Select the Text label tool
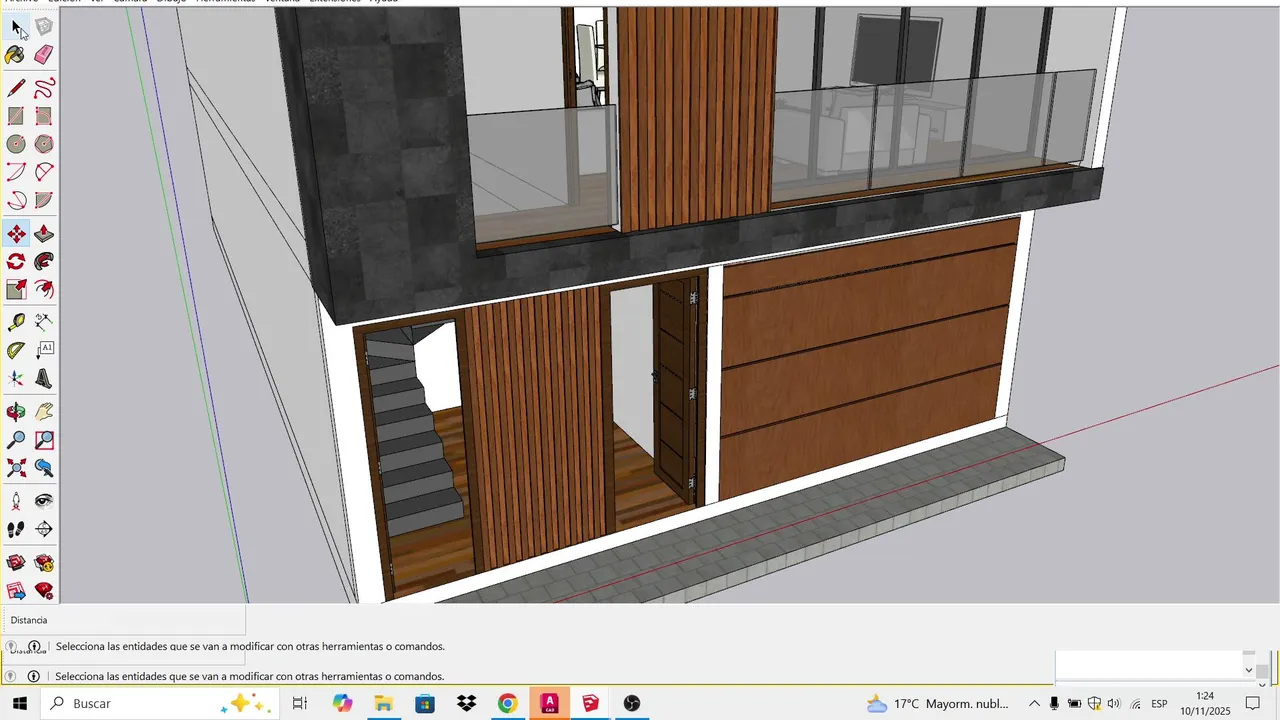Screen dimensions: 1280x720 click(x=44, y=350)
